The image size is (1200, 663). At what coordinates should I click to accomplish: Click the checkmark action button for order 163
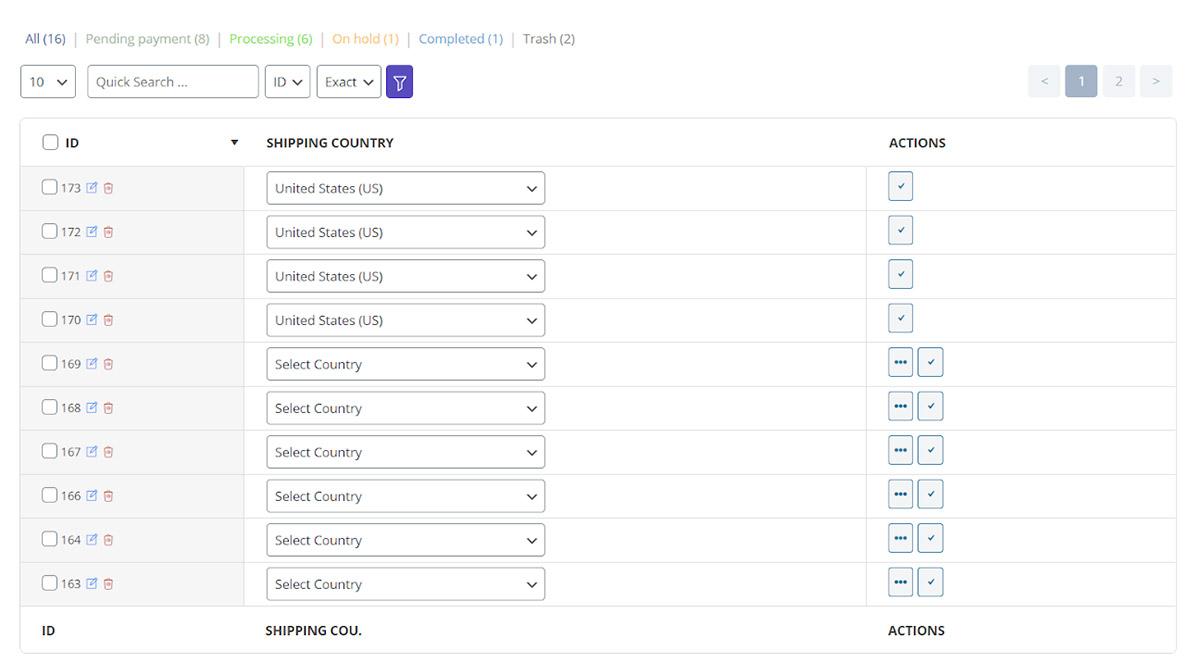pyautogui.click(x=930, y=583)
